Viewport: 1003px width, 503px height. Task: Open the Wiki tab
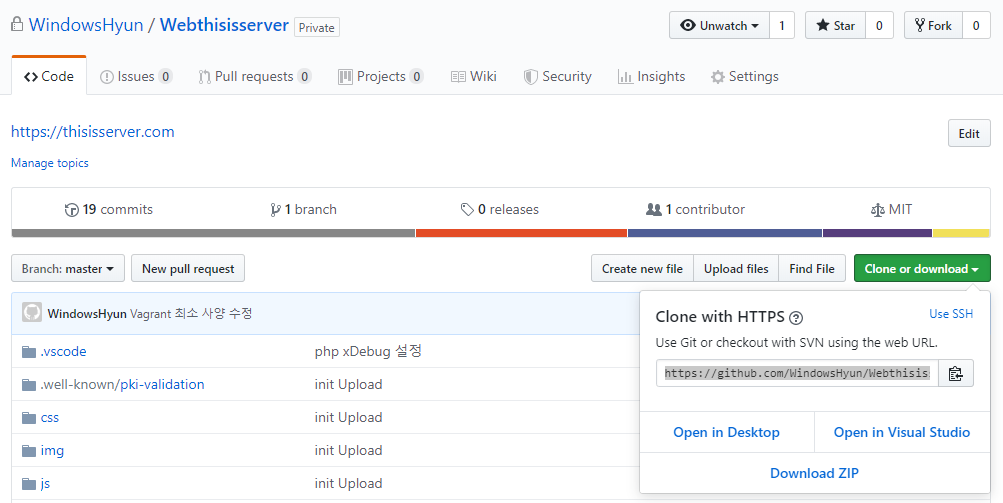(474, 76)
